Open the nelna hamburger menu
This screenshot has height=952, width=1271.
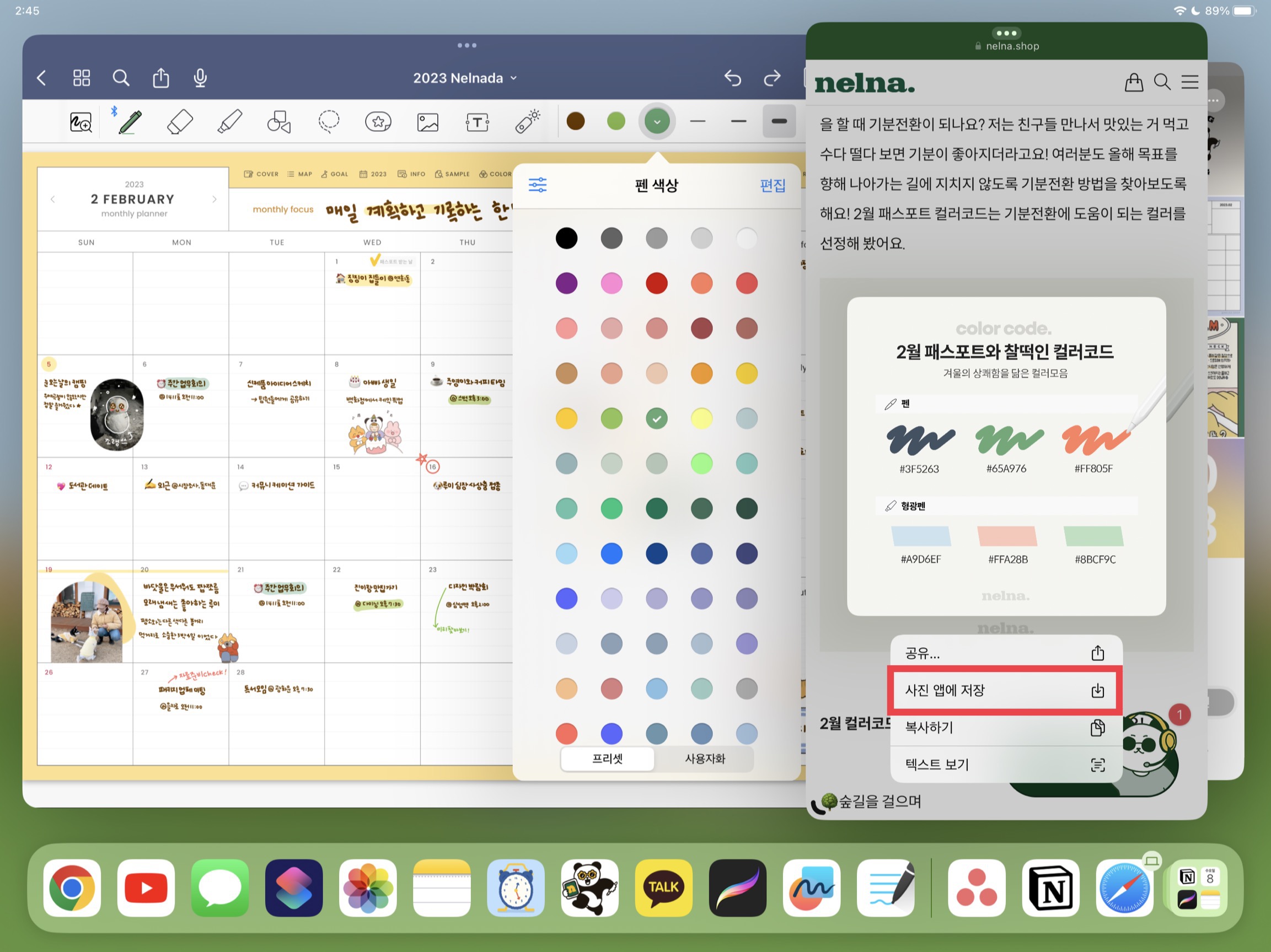(x=1189, y=82)
